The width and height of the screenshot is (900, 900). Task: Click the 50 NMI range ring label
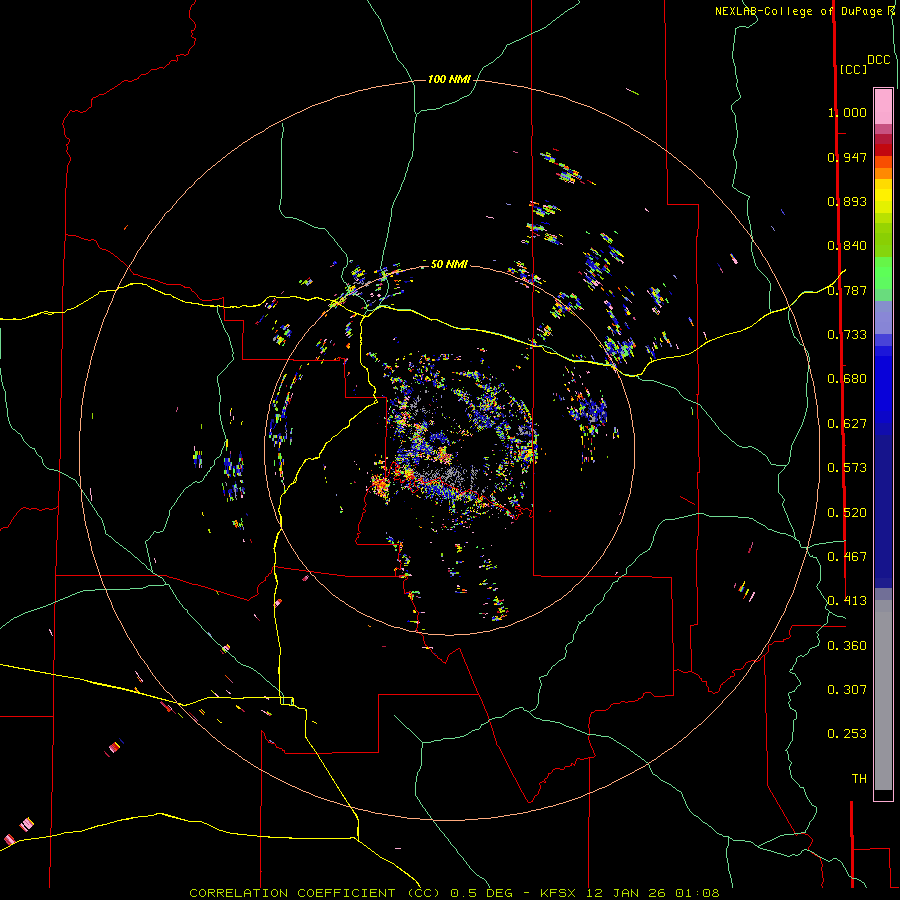[449, 264]
